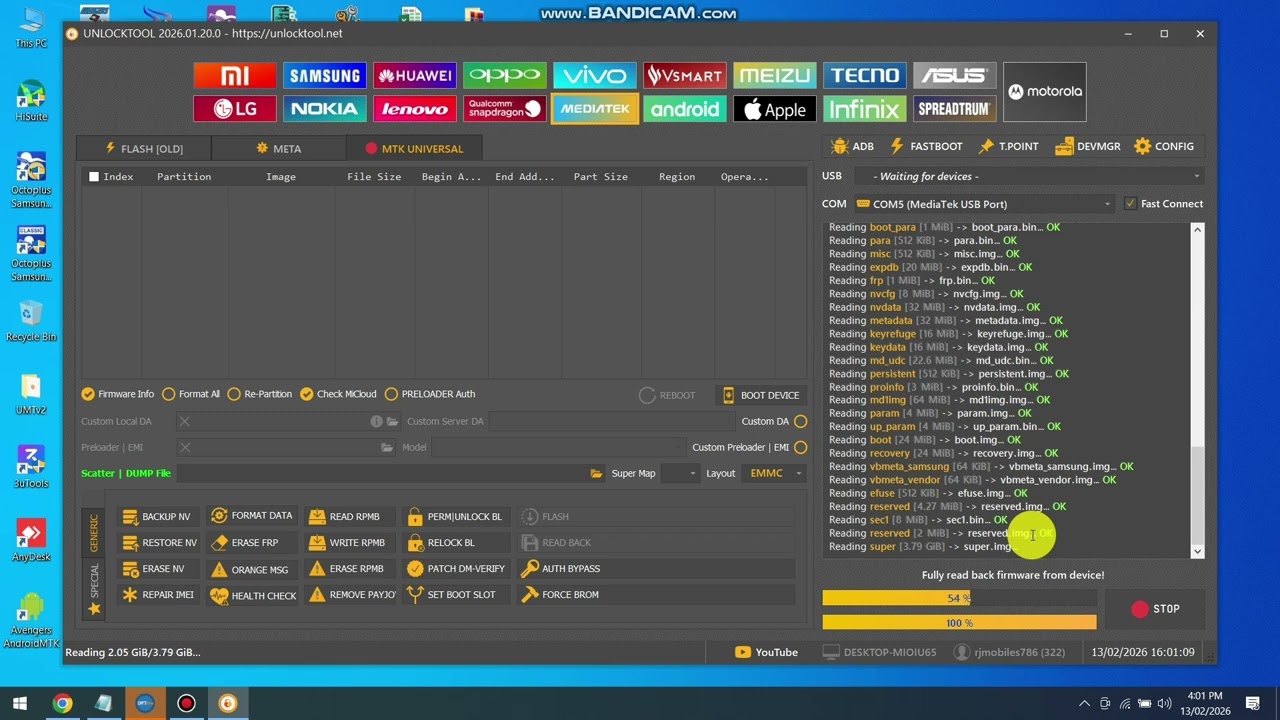Select the OPPO brand logo
This screenshot has height=720, width=1280.
click(x=504, y=76)
